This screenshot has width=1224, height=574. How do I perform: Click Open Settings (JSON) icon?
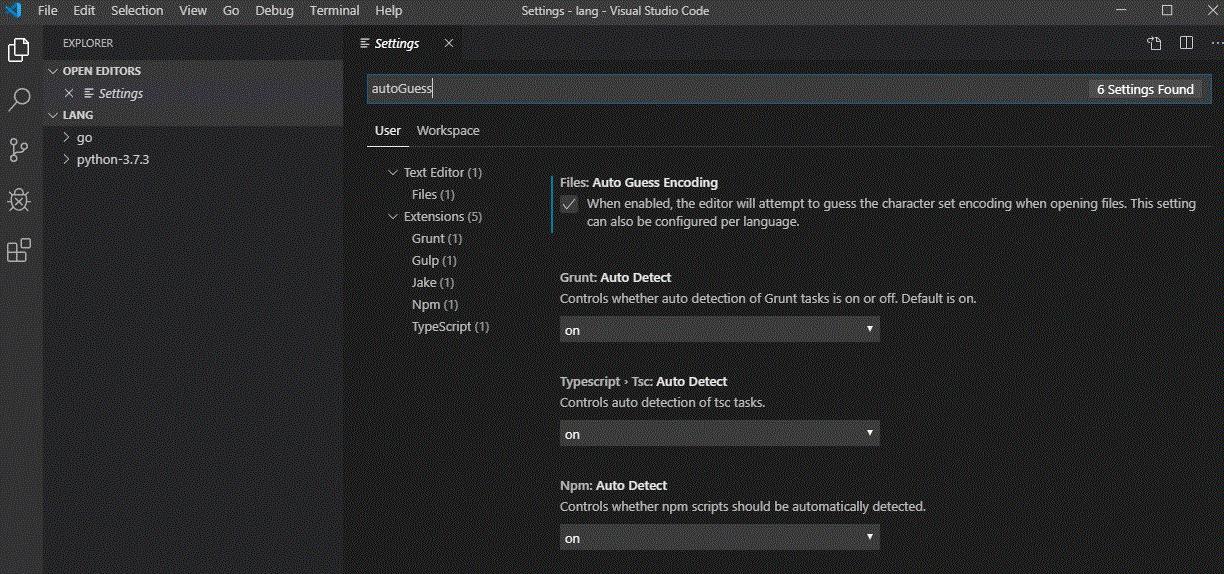(x=1154, y=43)
